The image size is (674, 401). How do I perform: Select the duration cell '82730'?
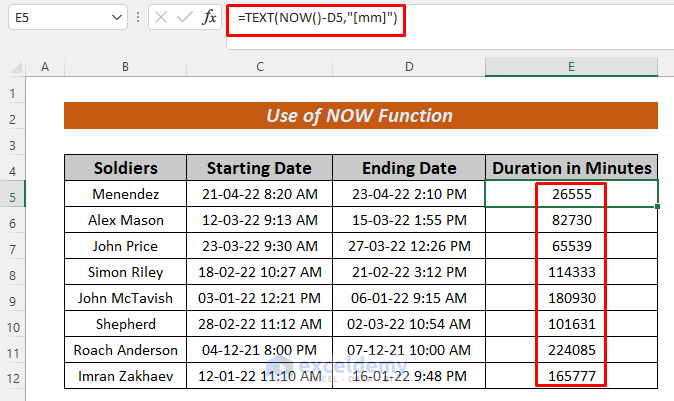tap(572, 220)
